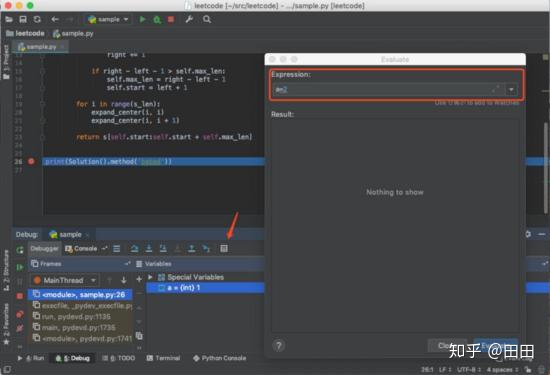Click the Step Into My Code icon
This screenshot has height=375, width=550.
163,249
